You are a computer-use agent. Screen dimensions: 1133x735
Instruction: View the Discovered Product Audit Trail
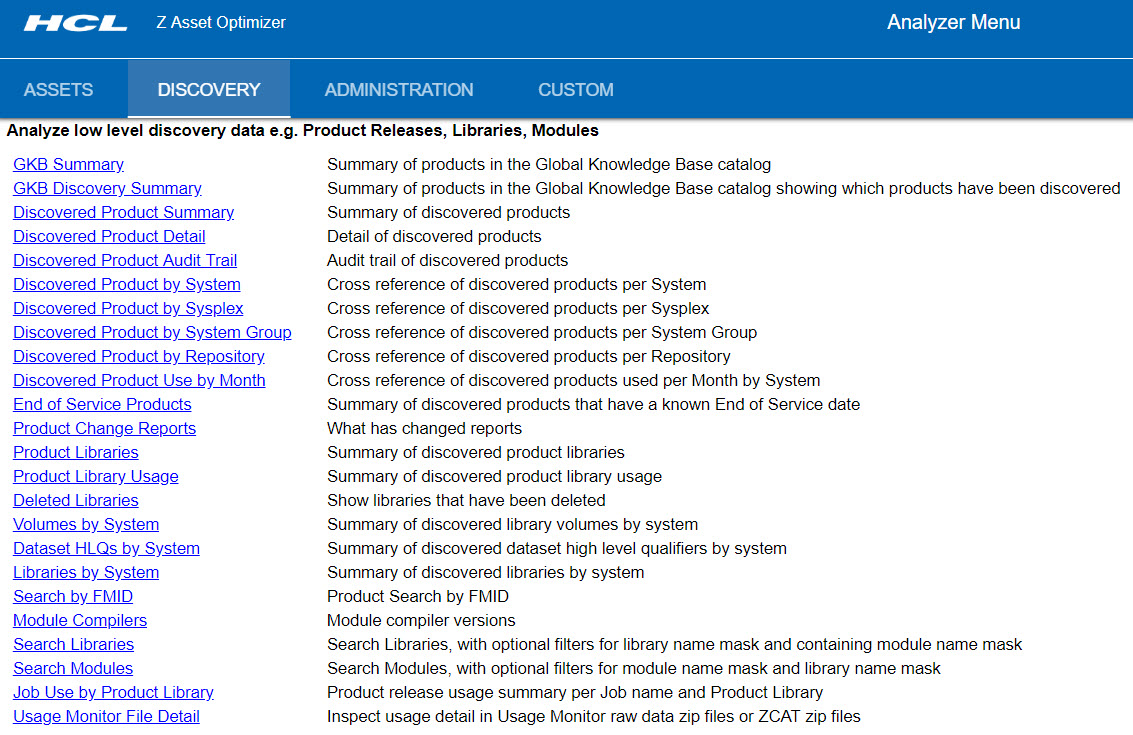click(124, 260)
